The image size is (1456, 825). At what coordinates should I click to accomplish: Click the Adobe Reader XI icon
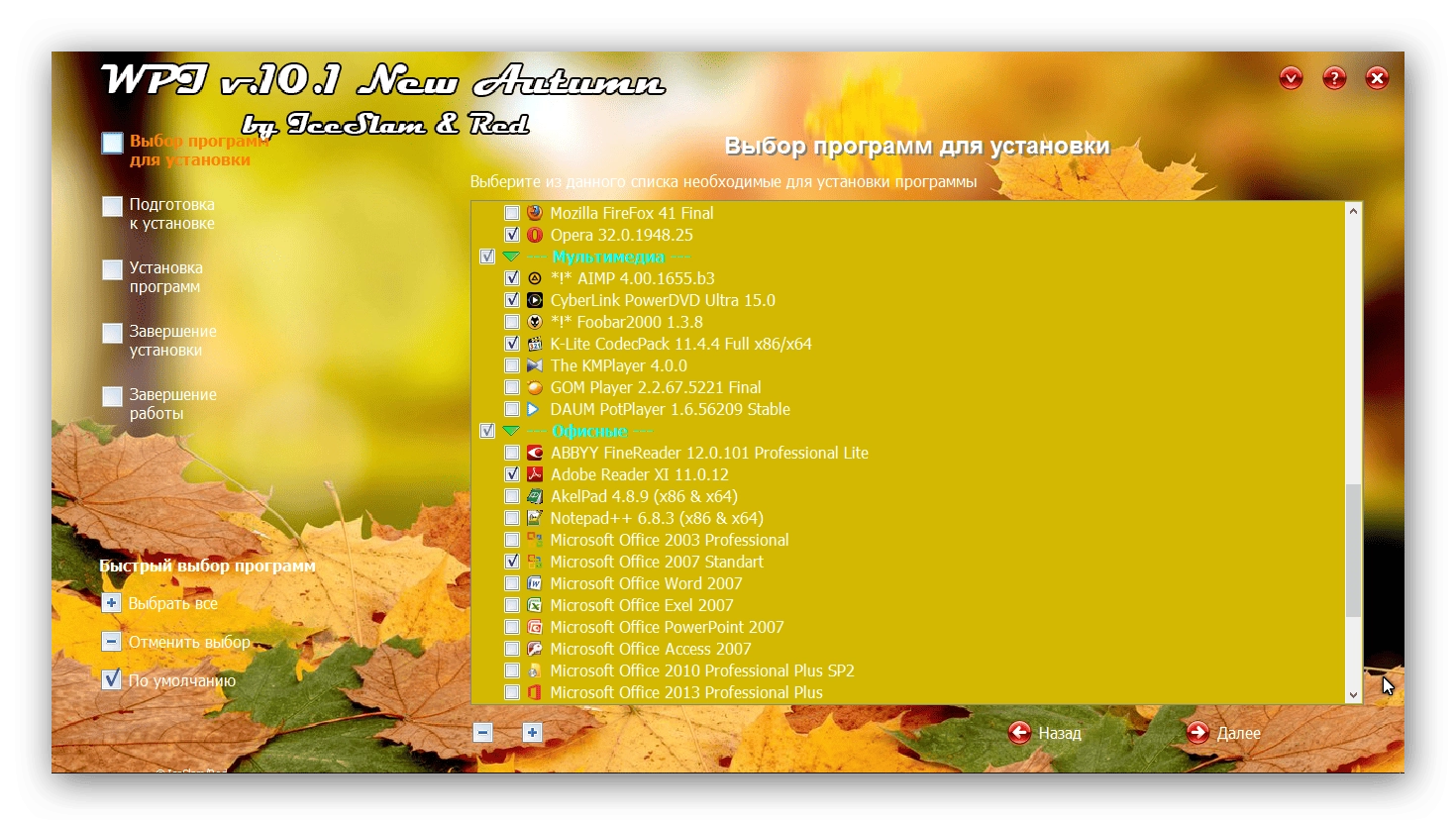(535, 474)
